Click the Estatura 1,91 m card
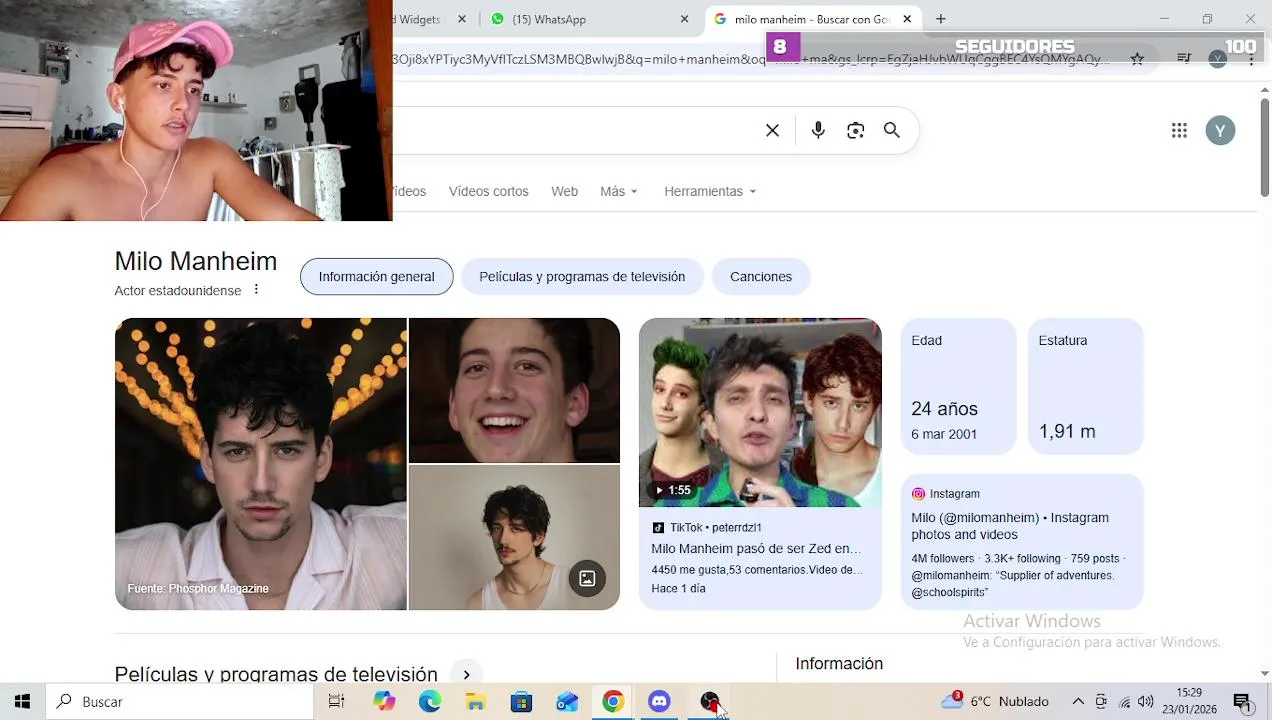 point(1085,387)
